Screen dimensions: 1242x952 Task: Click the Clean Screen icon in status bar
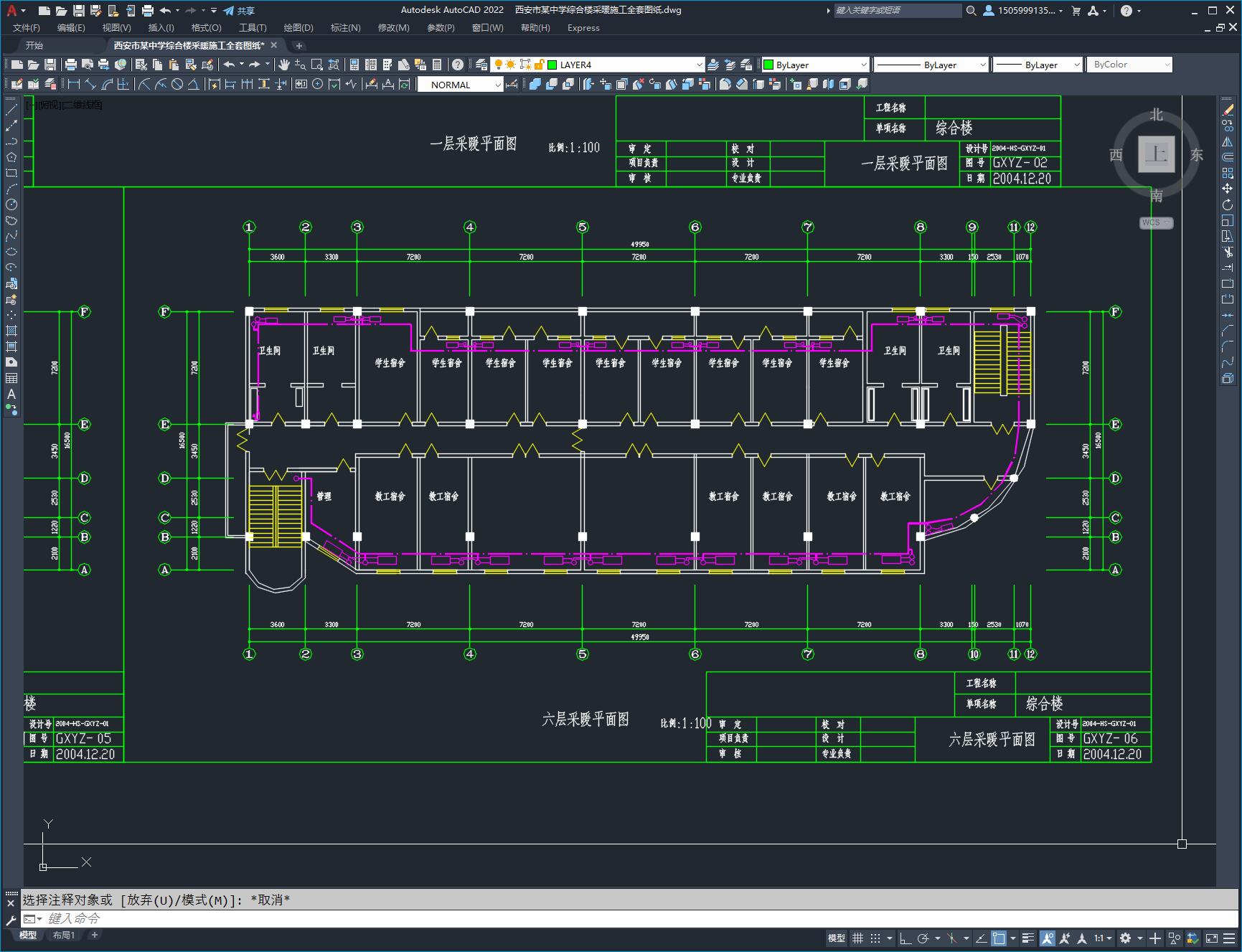(1211, 938)
